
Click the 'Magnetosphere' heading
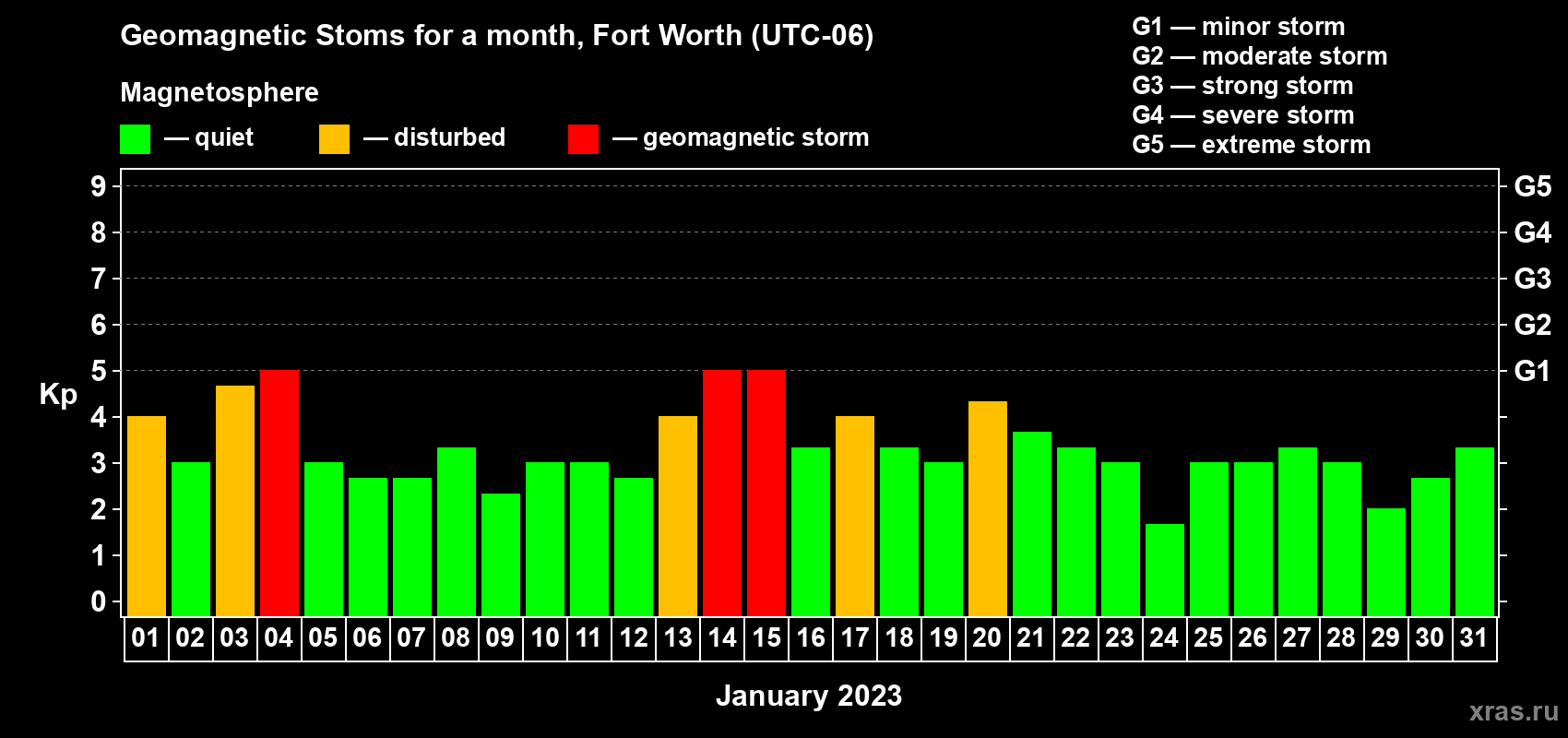(x=220, y=92)
